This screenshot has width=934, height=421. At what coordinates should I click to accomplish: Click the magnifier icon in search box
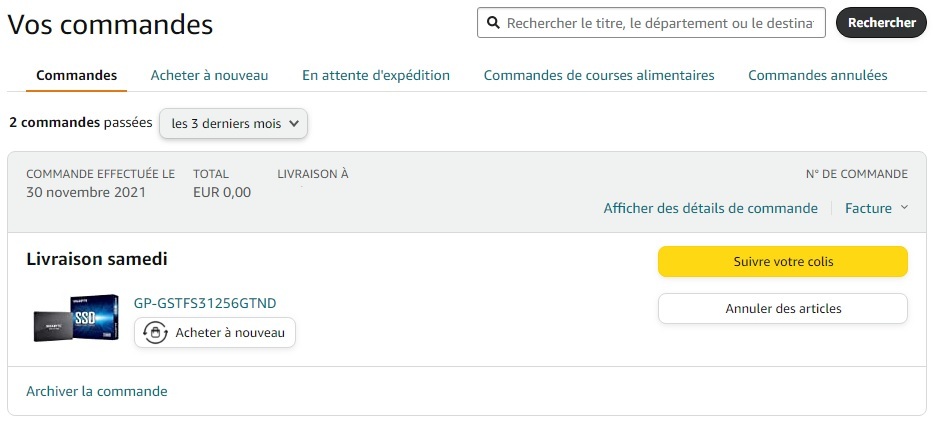pos(493,23)
